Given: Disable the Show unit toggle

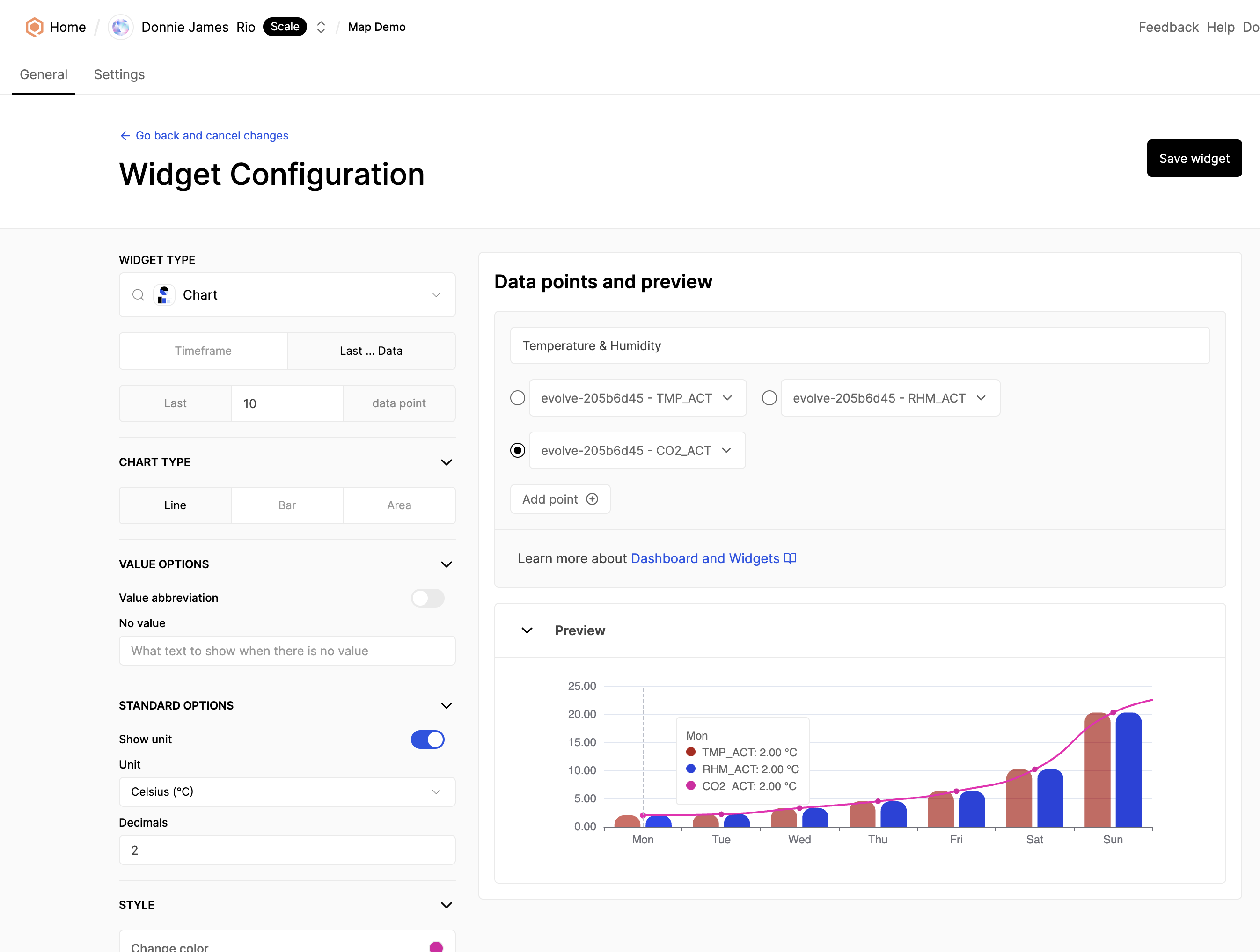Looking at the screenshot, I should (427, 739).
